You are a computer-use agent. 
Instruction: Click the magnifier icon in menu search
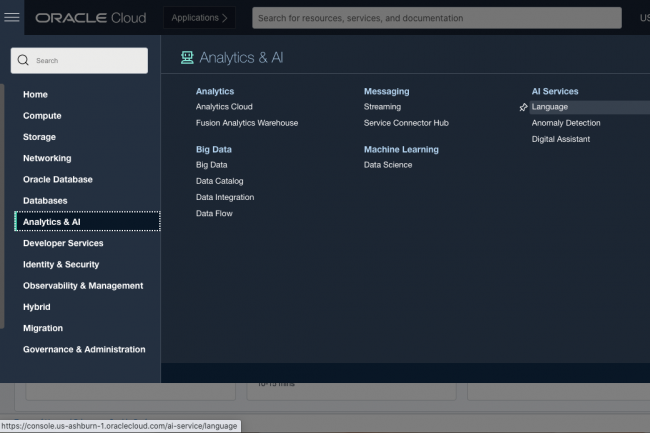tap(23, 60)
